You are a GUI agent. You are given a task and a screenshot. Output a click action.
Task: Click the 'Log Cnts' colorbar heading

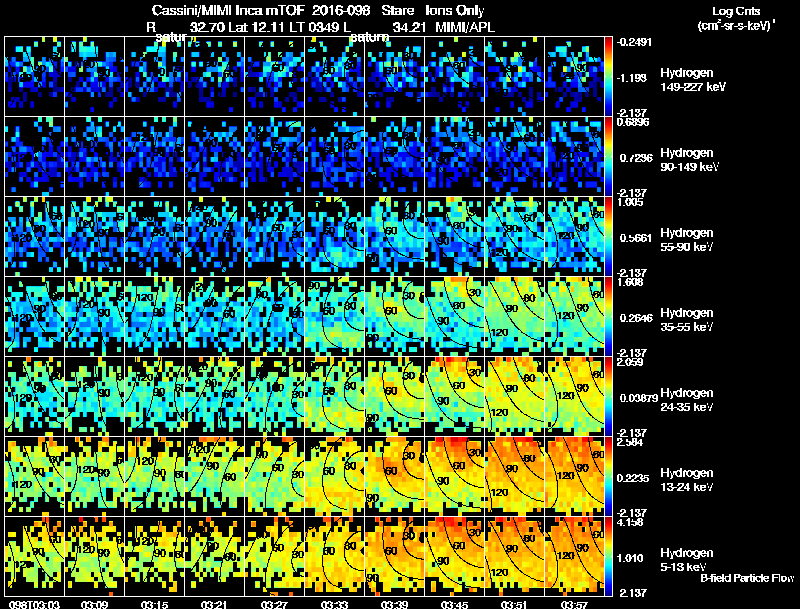(x=736, y=11)
